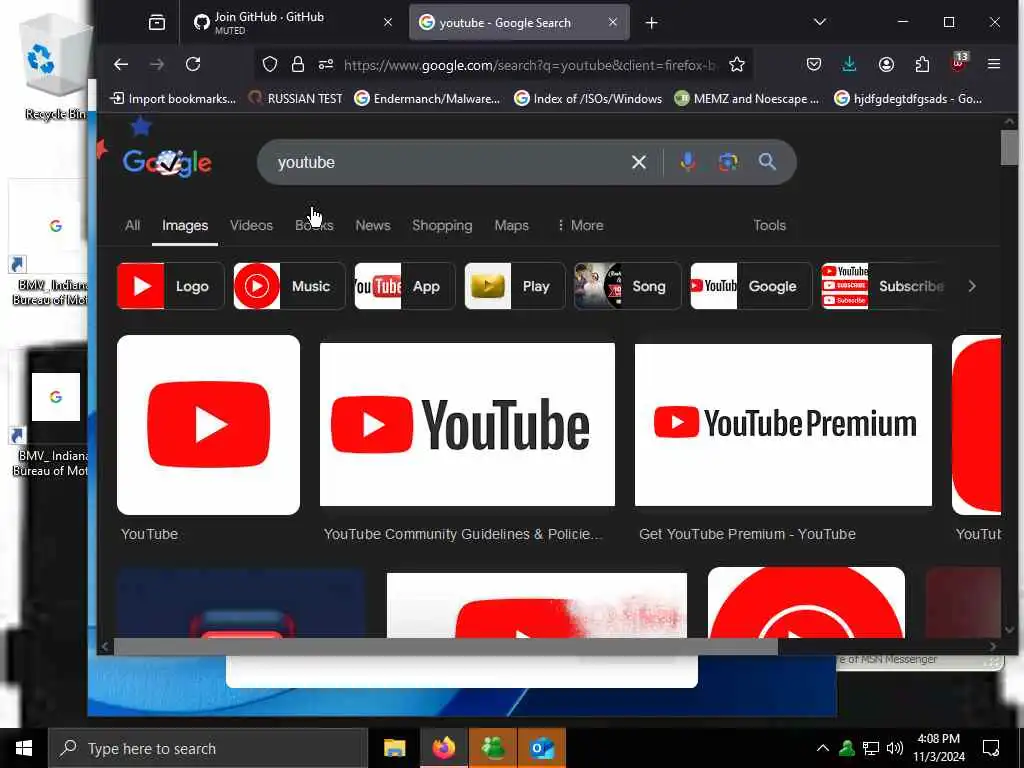Filter images by Play chip

pyautogui.click(x=515, y=286)
